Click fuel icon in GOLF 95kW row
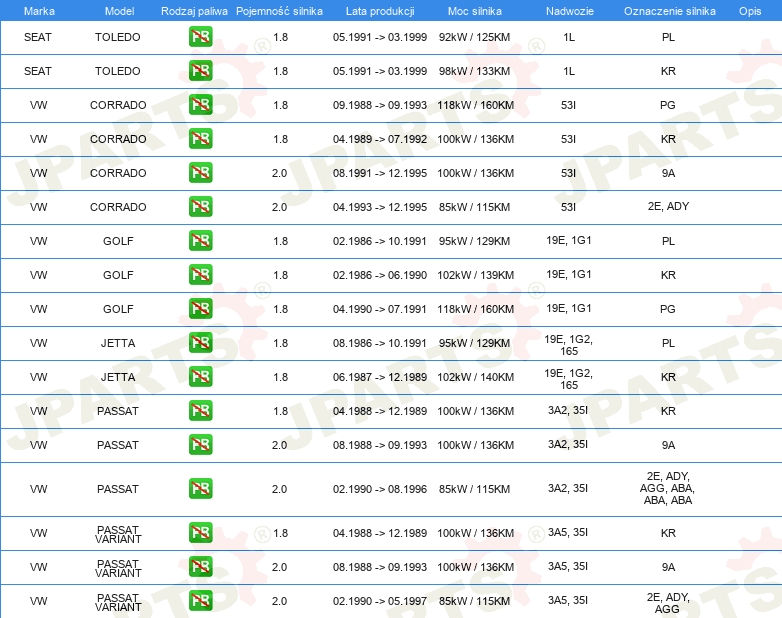The height and width of the screenshot is (618, 782). coord(200,240)
